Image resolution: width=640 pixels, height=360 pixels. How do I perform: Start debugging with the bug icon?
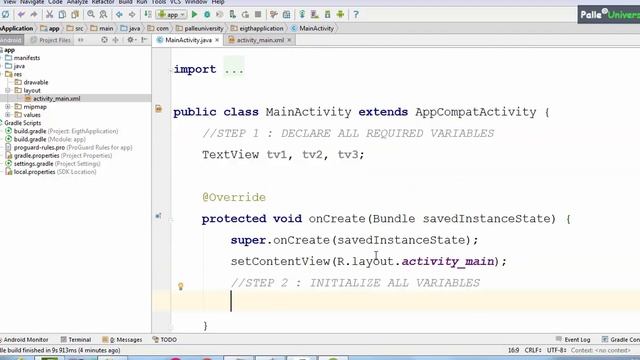pyautogui.click(x=207, y=15)
